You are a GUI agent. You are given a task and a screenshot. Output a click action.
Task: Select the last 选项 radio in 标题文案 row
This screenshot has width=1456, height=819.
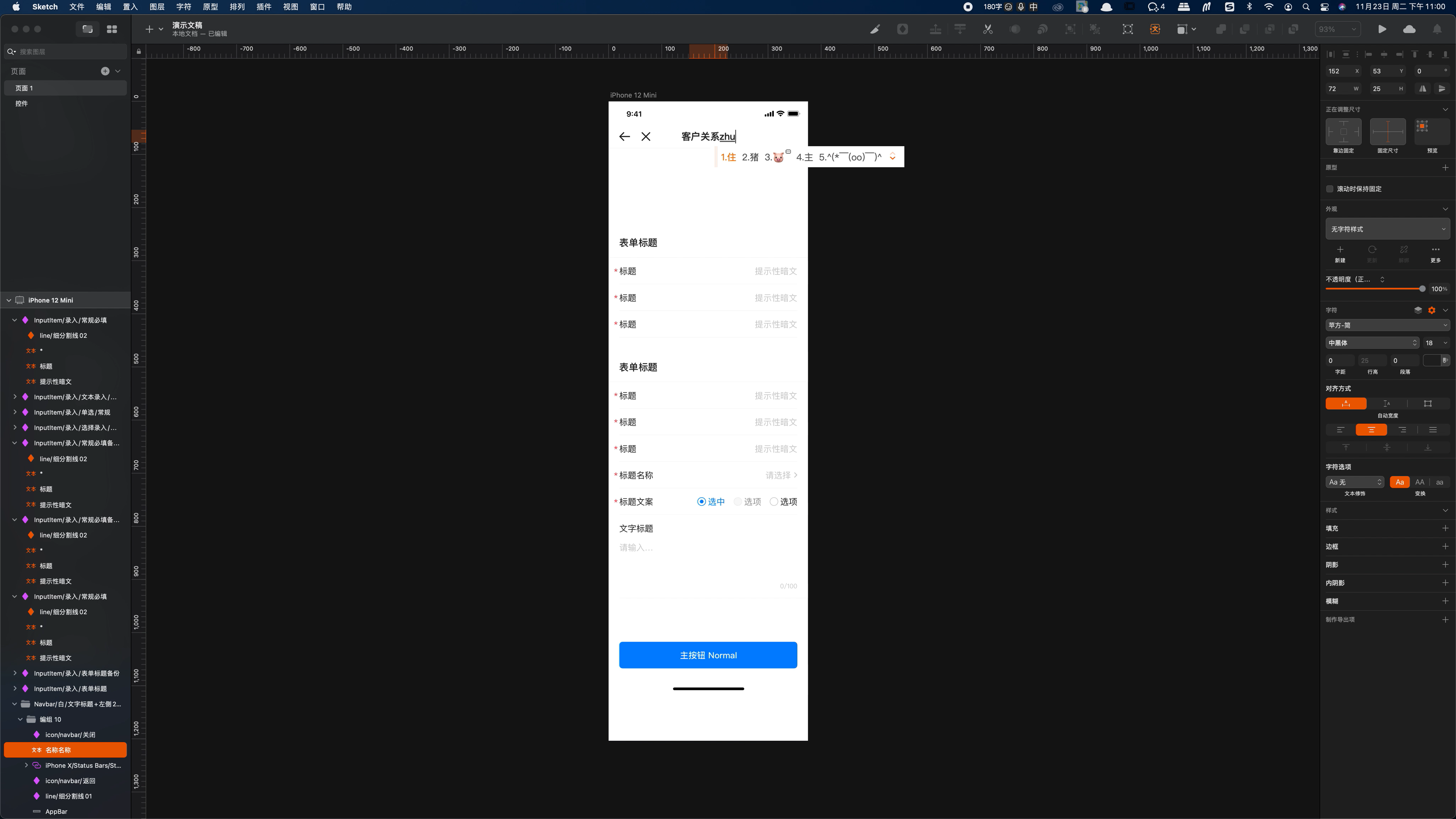click(774, 502)
